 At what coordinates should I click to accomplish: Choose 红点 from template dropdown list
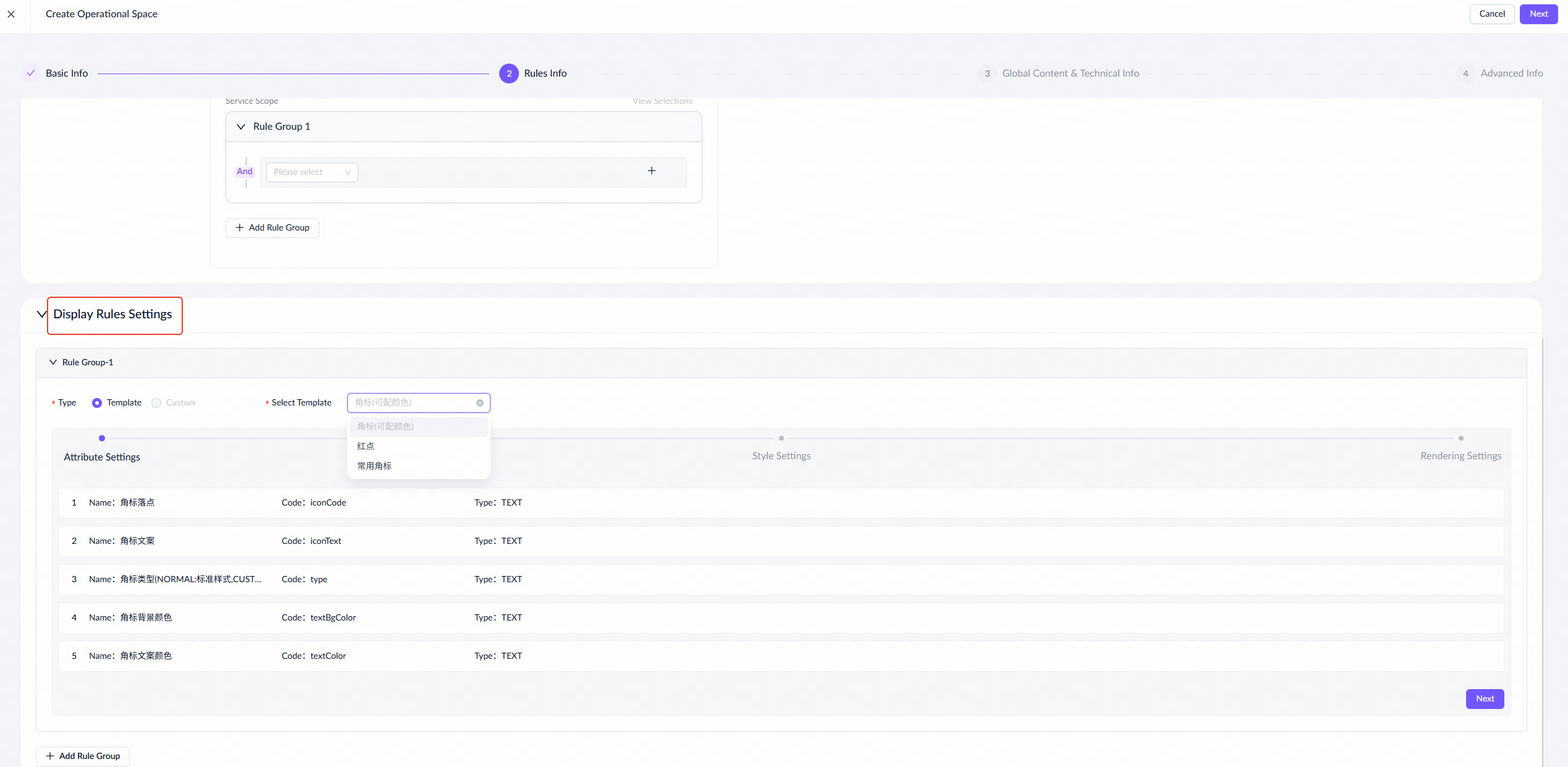366,446
